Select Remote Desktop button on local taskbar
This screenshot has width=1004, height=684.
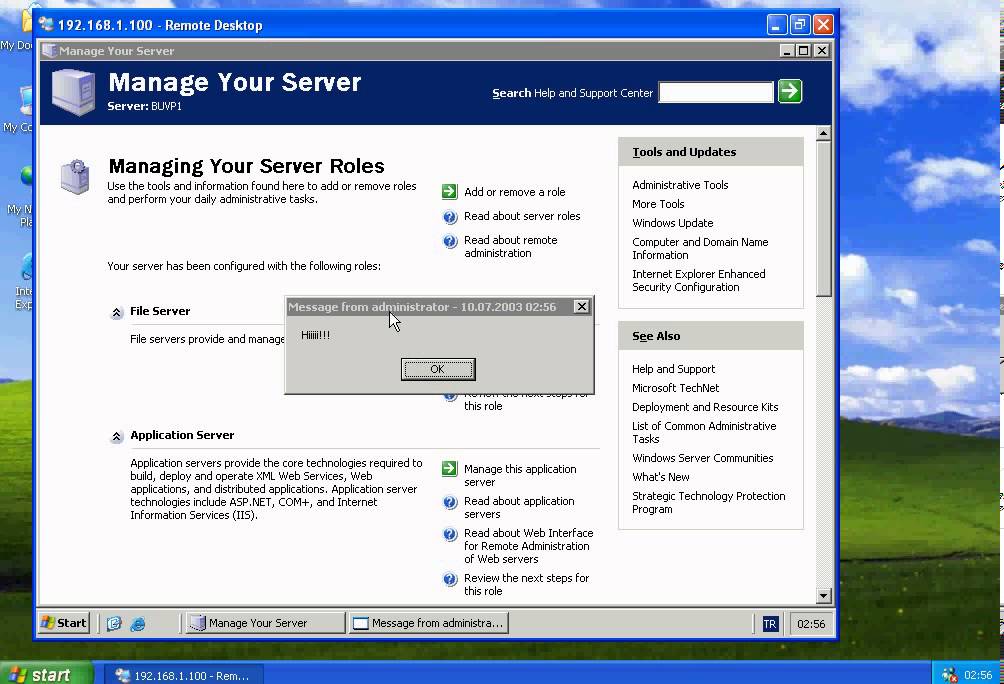click(184, 675)
